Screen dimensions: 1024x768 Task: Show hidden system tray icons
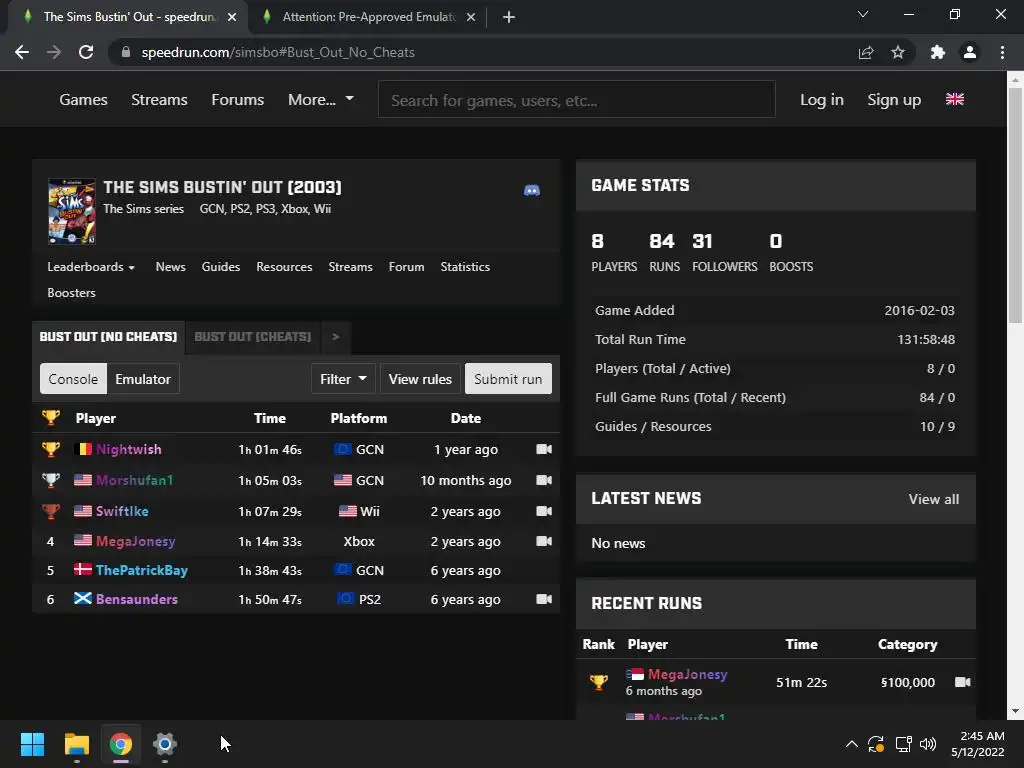click(x=852, y=744)
